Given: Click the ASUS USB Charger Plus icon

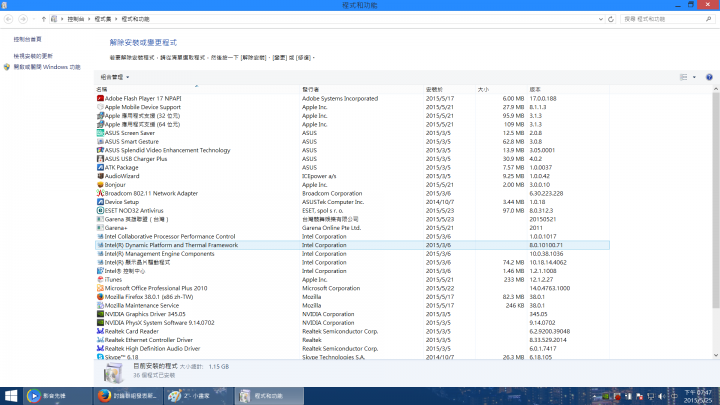Looking at the screenshot, I should [100, 159].
